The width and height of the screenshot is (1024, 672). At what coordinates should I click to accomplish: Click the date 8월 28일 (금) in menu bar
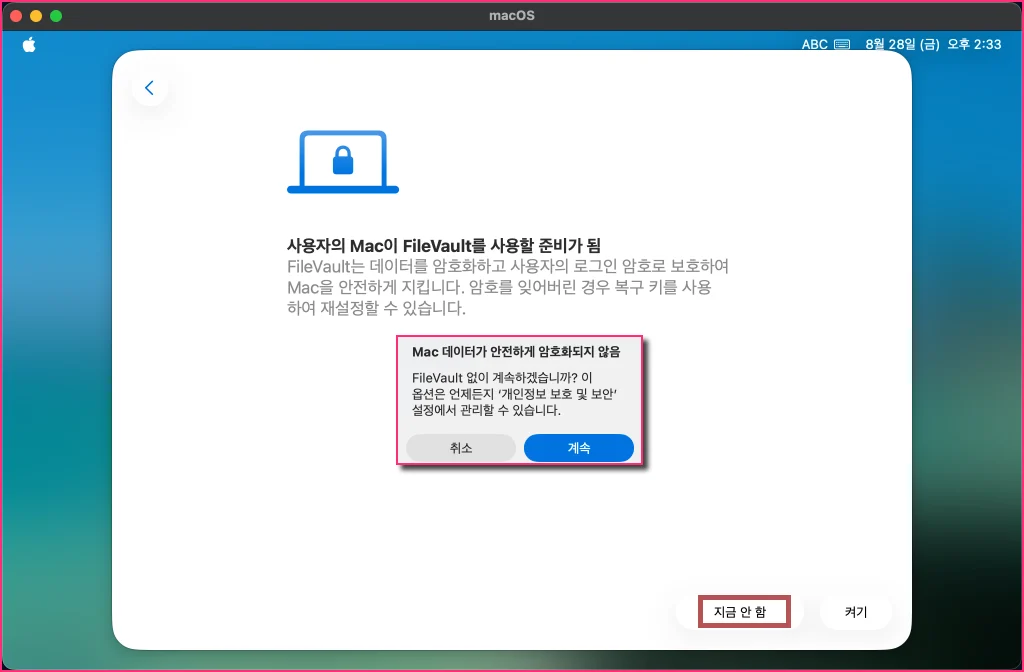coord(902,44)
